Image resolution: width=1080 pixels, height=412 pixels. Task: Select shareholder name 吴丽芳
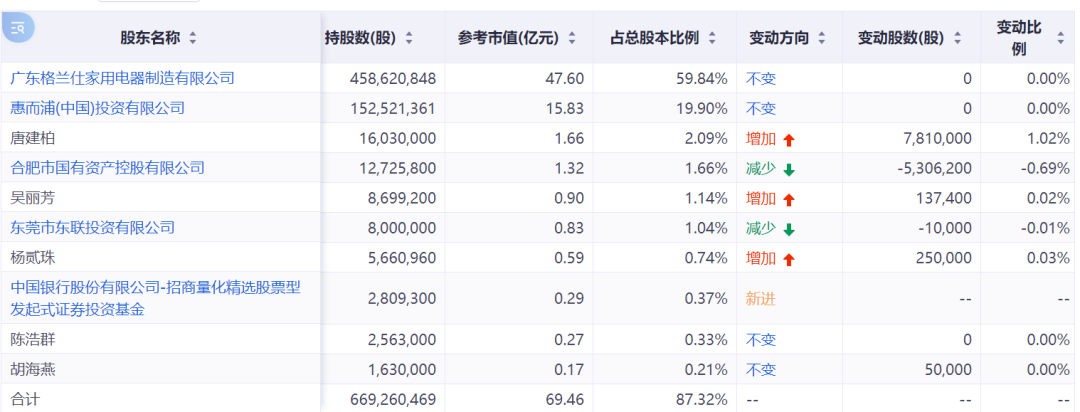pyautogui.click(x=33, y=198)
